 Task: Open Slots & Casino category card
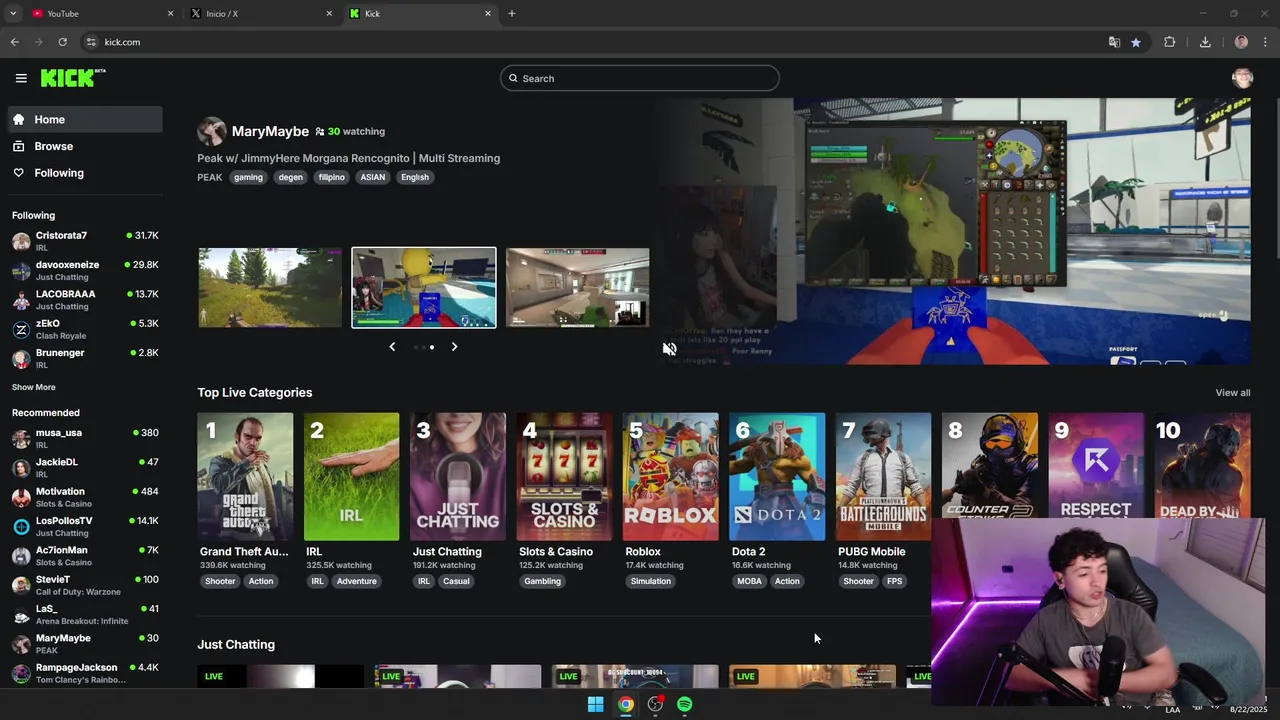pyautogui.click(x=564, y=476)
